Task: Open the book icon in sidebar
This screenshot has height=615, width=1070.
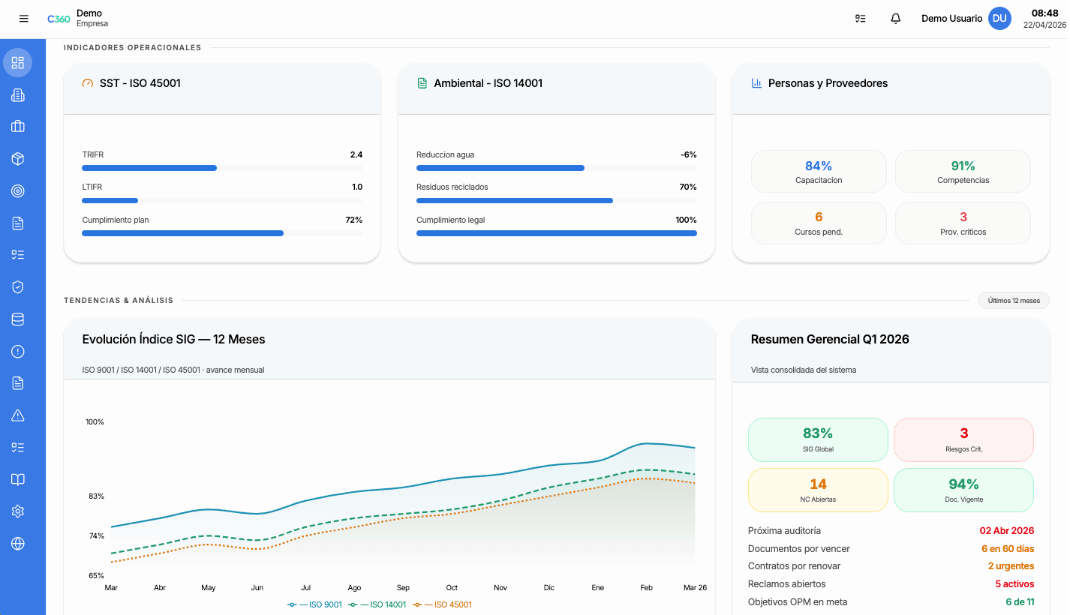Action: 17,479
